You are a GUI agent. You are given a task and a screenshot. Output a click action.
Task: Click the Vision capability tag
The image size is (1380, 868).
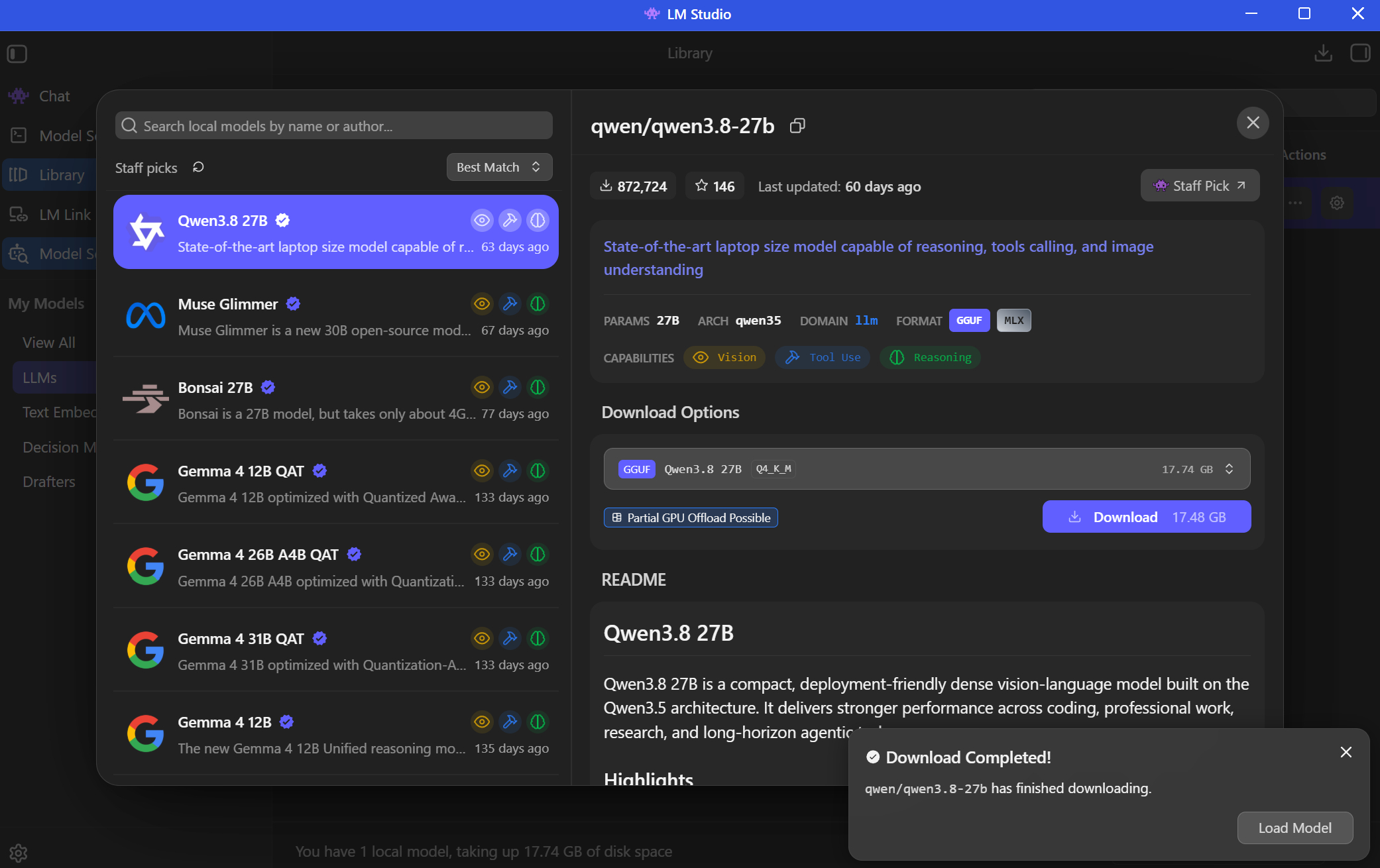point(724,358)
